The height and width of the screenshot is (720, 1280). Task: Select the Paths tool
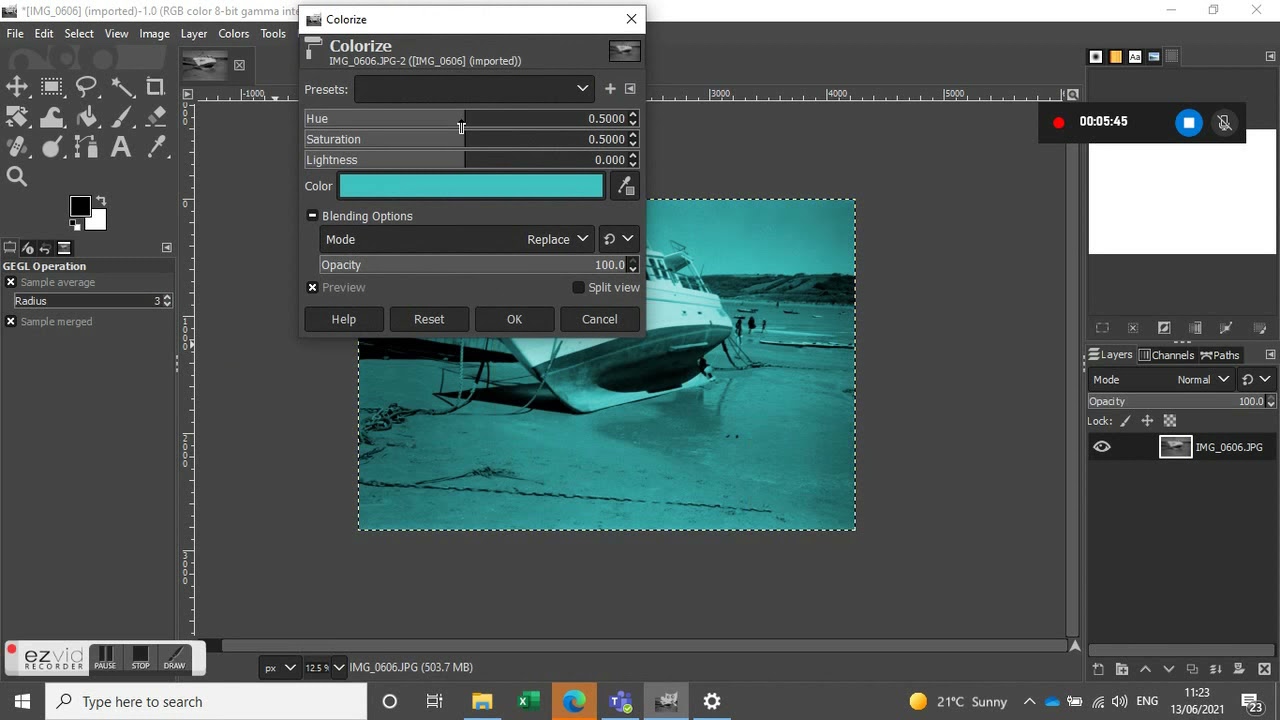87,147
